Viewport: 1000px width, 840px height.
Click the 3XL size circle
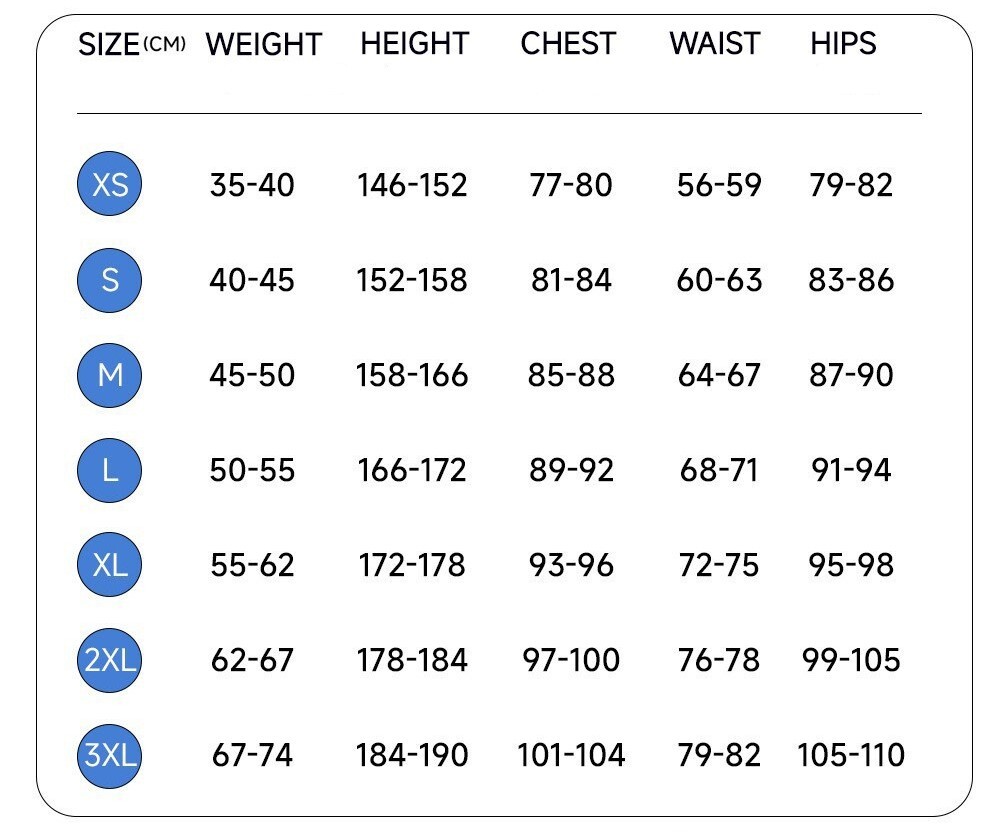110,755
